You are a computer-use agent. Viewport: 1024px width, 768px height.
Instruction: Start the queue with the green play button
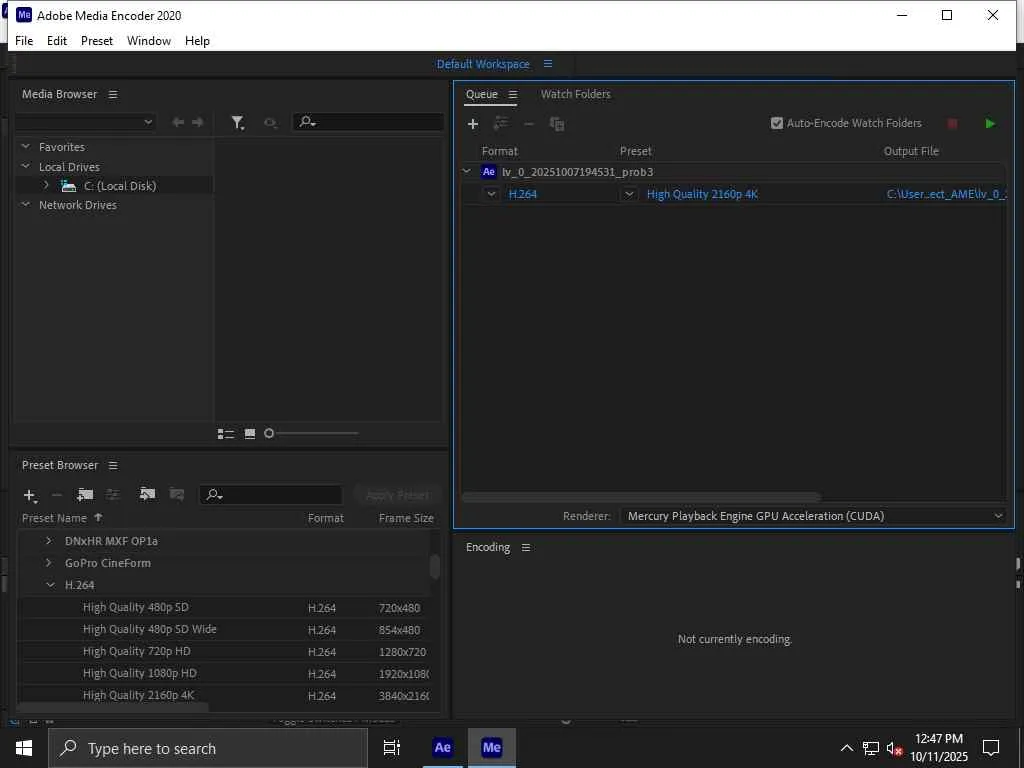coord(990,123)
